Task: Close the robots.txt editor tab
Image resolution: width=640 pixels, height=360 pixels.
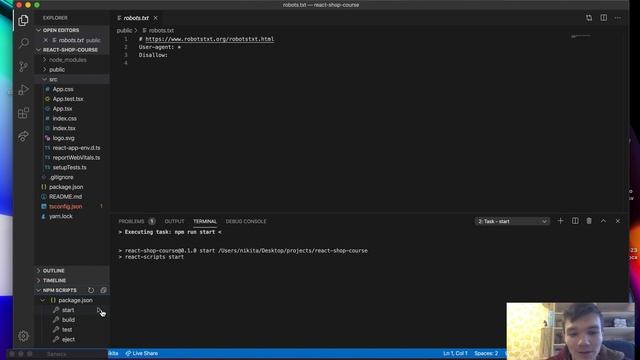Action: [x=156, y=18]
